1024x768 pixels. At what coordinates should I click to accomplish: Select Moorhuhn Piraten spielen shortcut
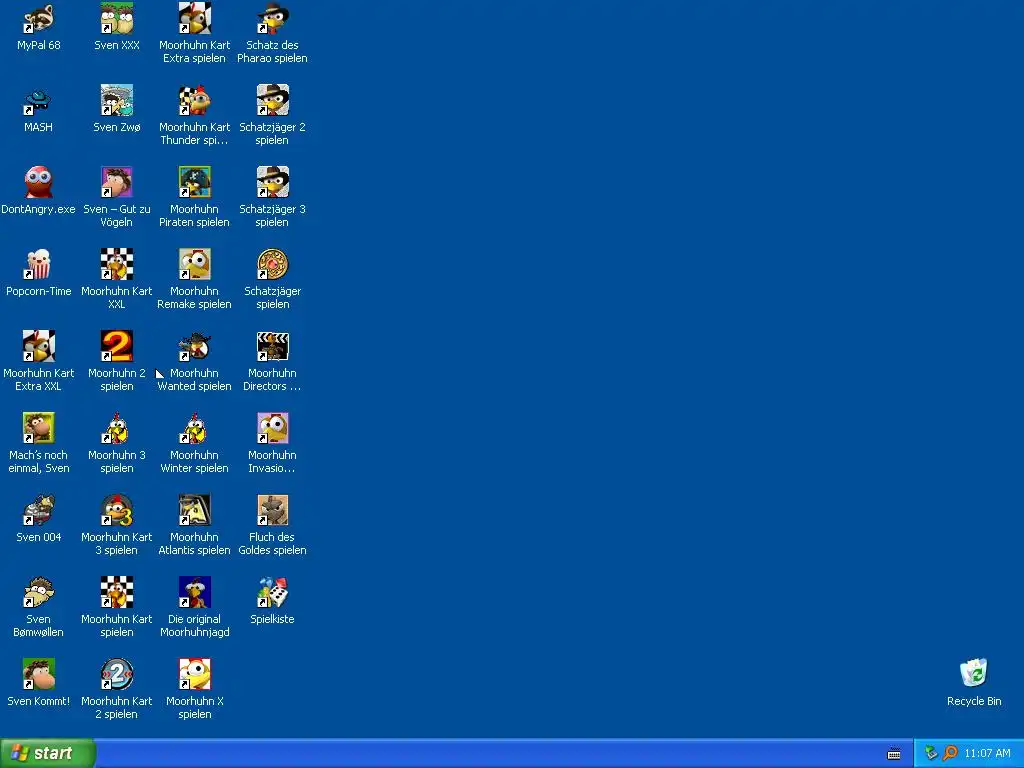click(x=195, y=182)
